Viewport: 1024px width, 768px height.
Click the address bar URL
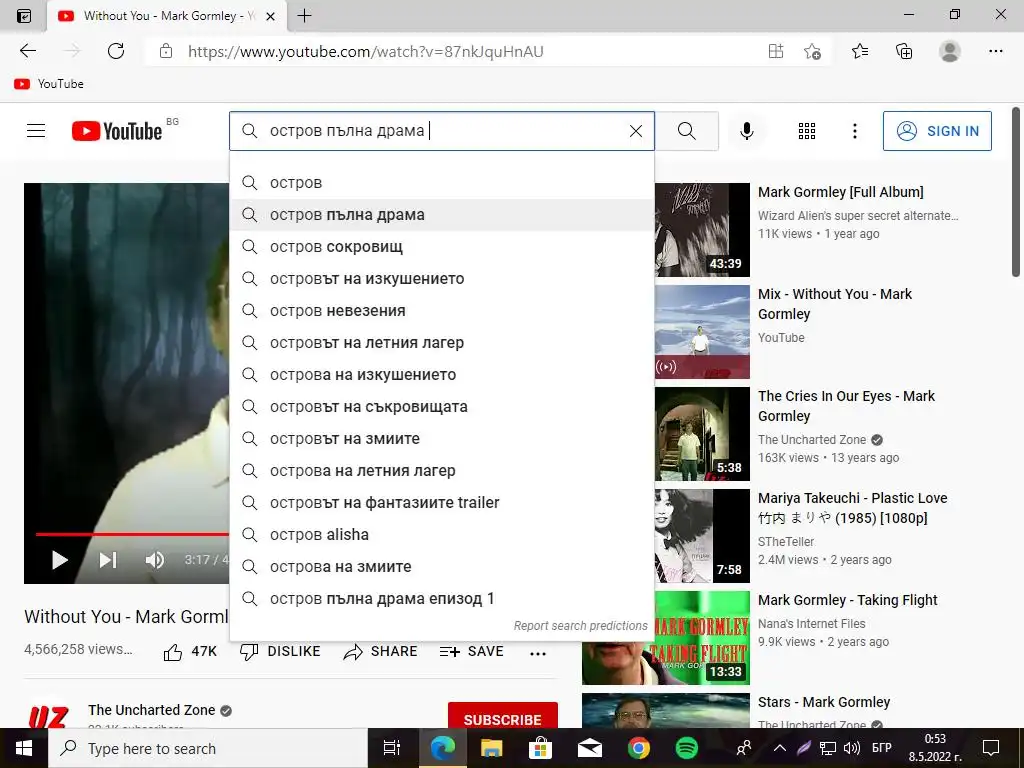[365, 52]
